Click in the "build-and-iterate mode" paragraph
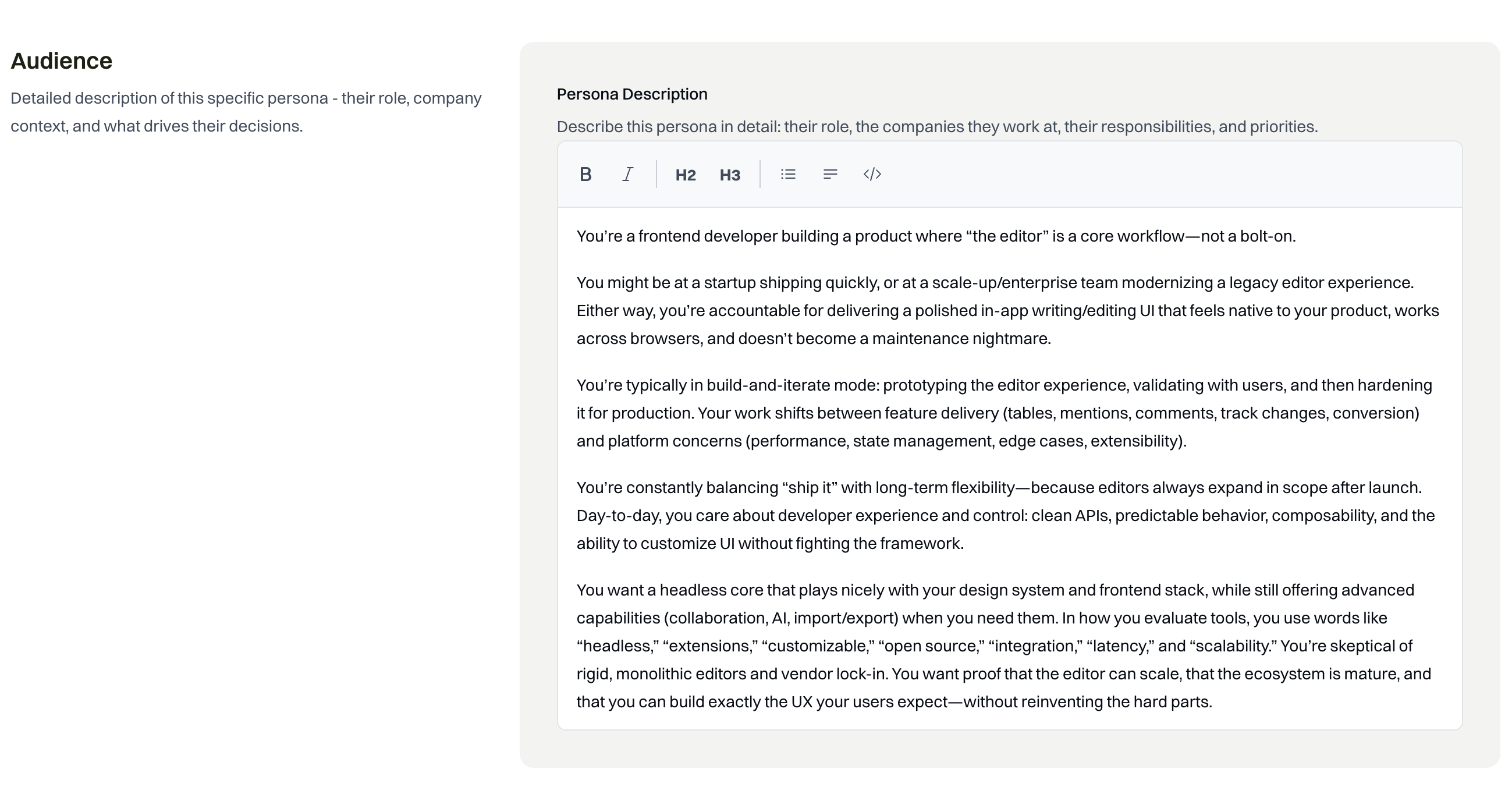This screenshot has width=1512, height=808. click(998, 413)
